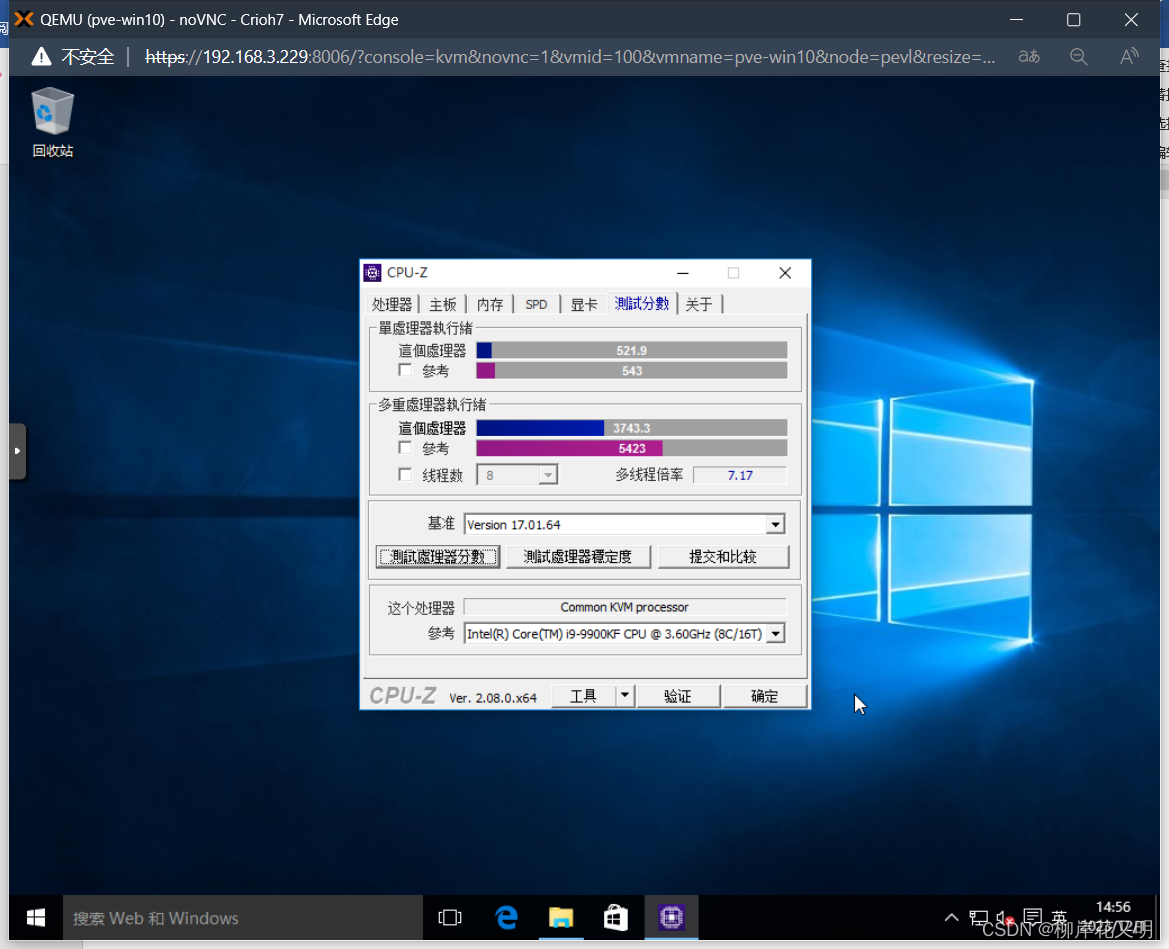Click the Windows Start button
Screen dimensions: 1169x949
pyautogui.click(x=36, y=918)
